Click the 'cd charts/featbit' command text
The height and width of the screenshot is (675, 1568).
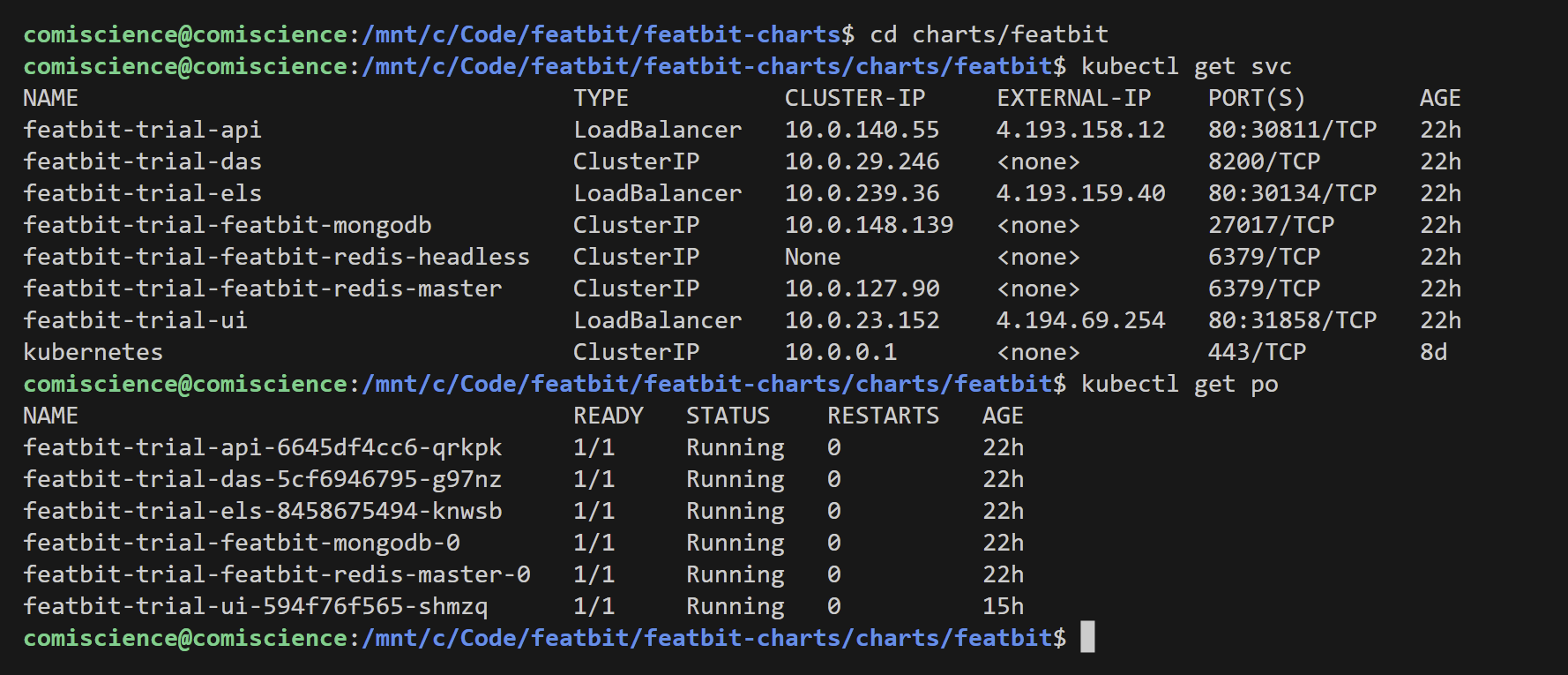(x=989, y=34)
